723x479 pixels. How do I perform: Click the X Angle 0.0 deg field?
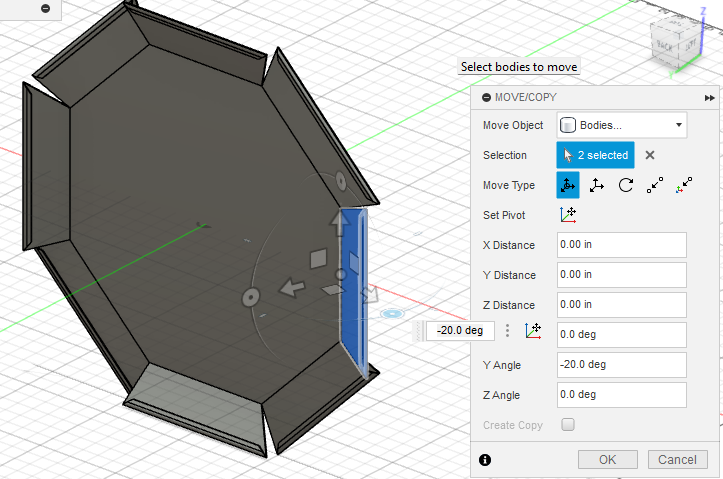[622, 335]
